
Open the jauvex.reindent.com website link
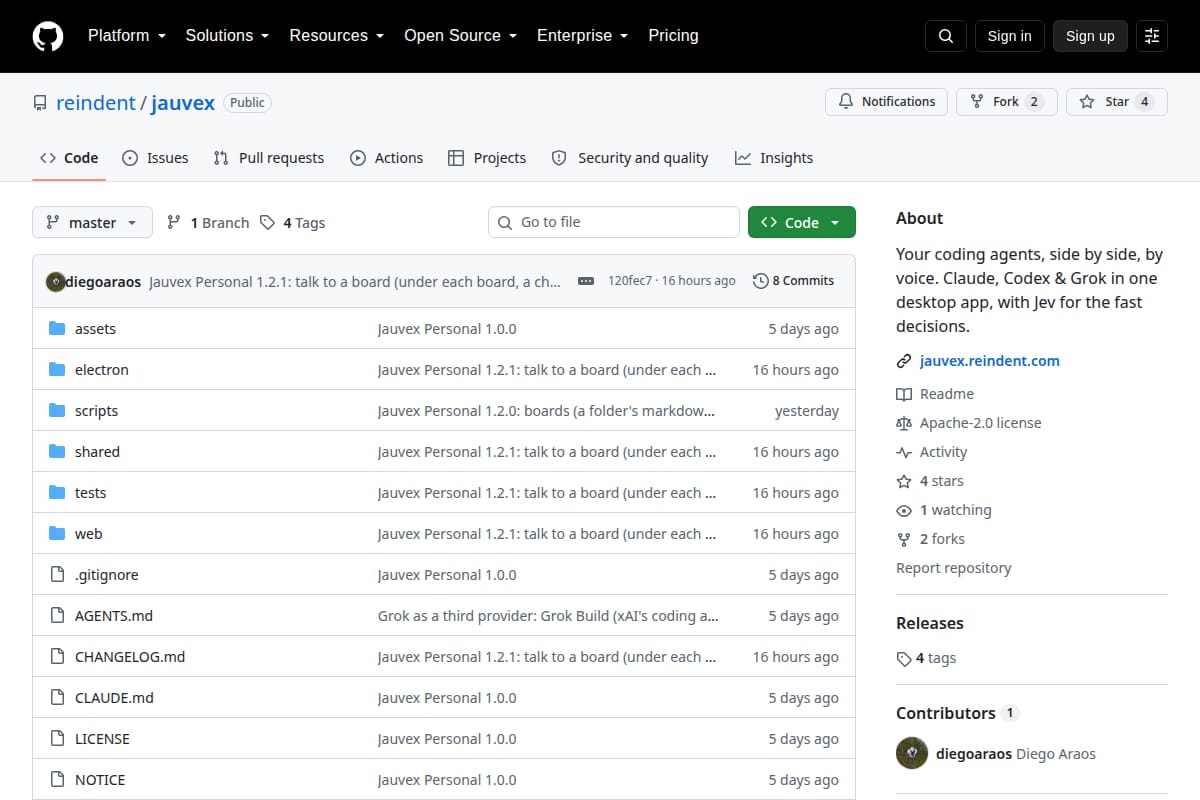click(x=990, y=361)
